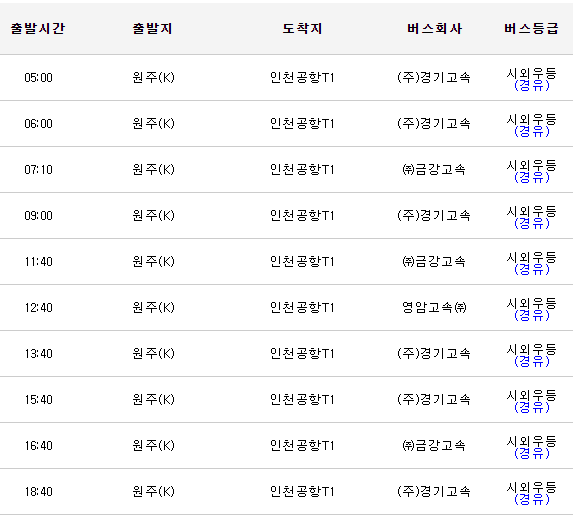This screenshot has width=573, height=517.
Task: Click 원주(K) origin in the 15:40 row
Action: [x=153, y=400]
